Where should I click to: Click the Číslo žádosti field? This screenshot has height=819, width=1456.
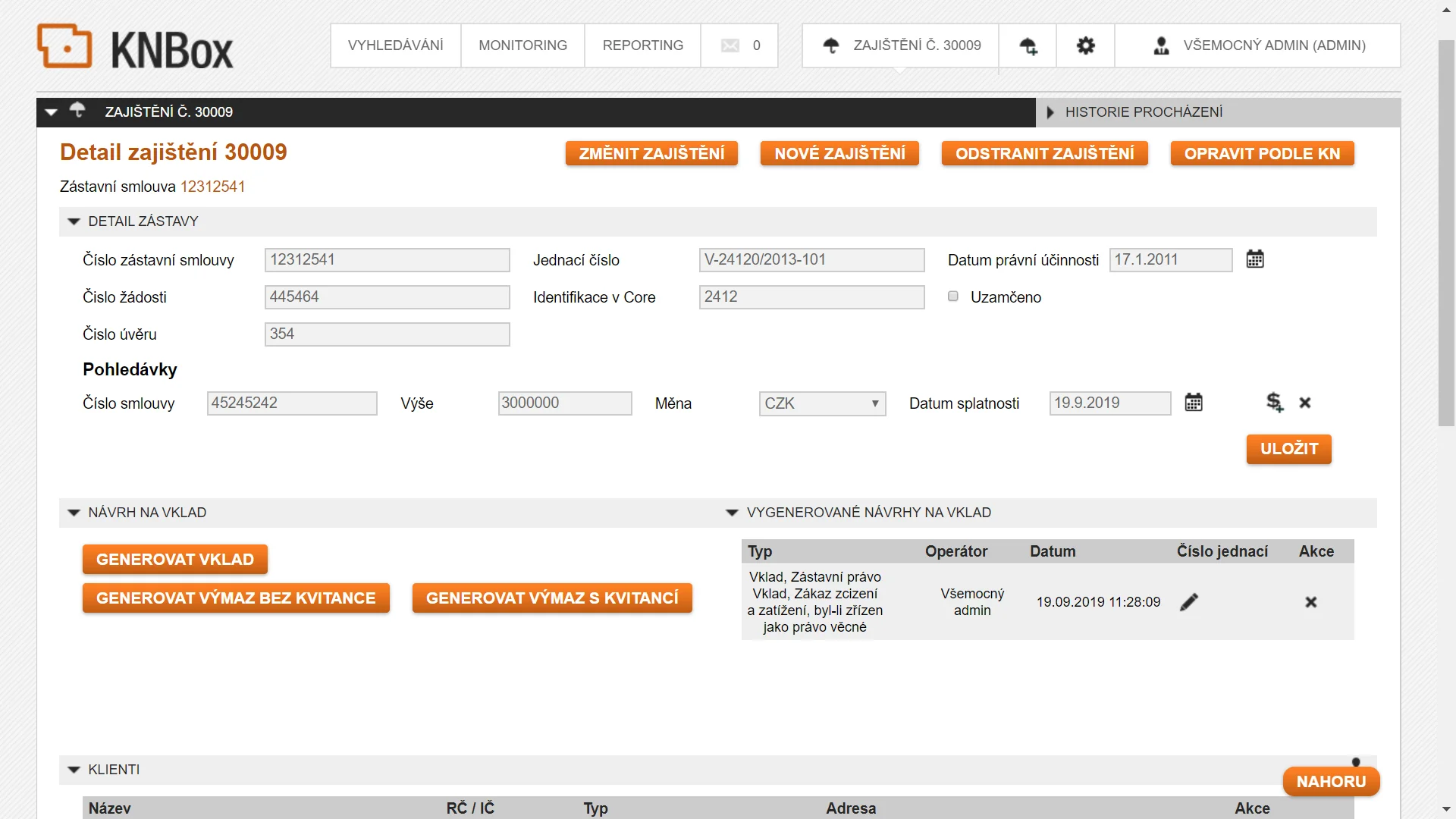tap(387, 297)
